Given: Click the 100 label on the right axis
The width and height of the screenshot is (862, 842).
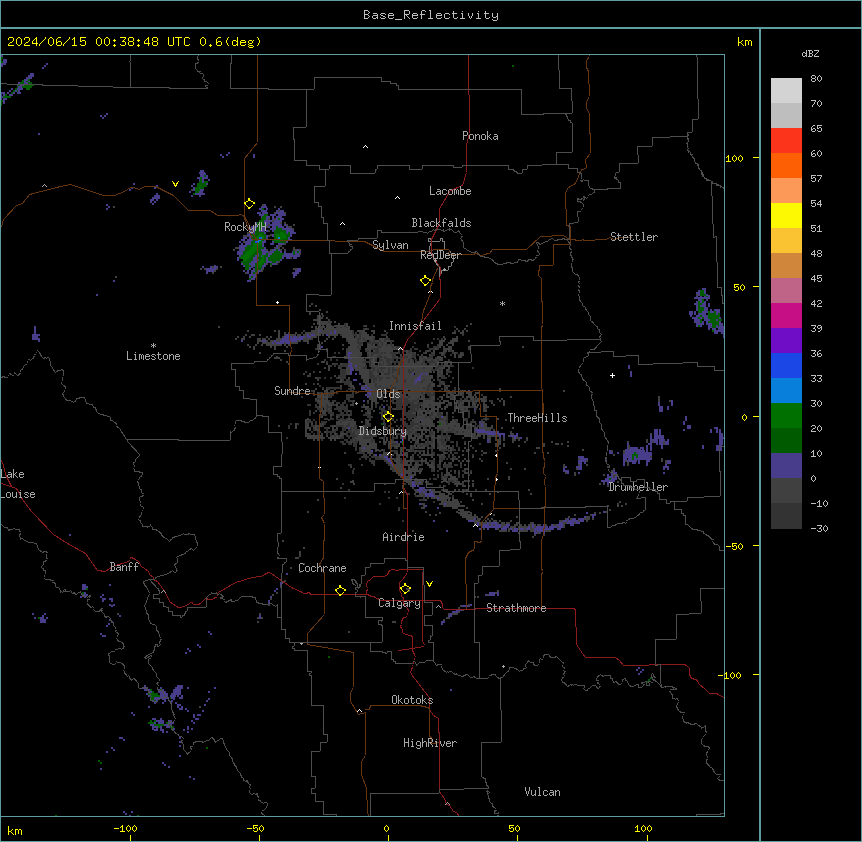Looking at the screenshot, I should tap(734, 158).
